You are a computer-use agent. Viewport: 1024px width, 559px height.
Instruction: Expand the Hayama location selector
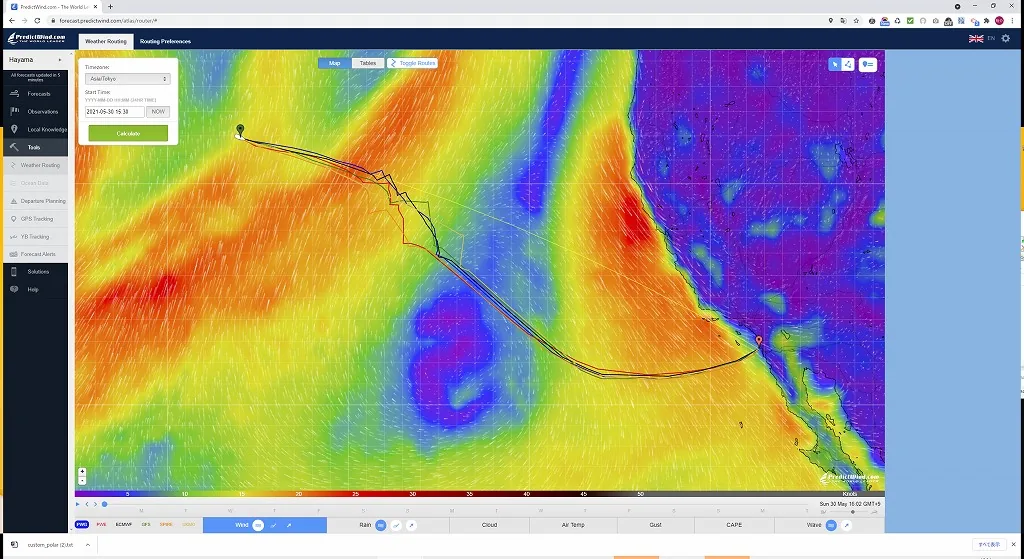click(x=35, y=59)
